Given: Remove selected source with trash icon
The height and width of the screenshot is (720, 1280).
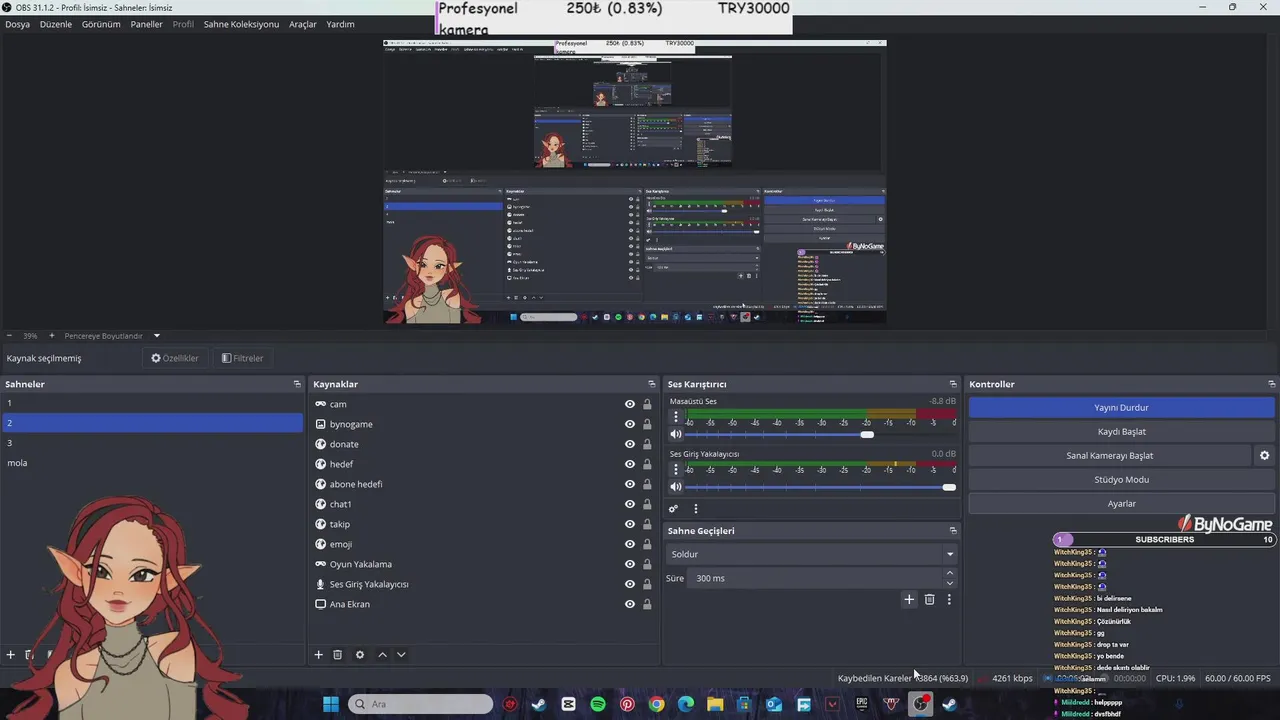Looking at the screenshot, I should pyautogui.click(x=338, y=655).
